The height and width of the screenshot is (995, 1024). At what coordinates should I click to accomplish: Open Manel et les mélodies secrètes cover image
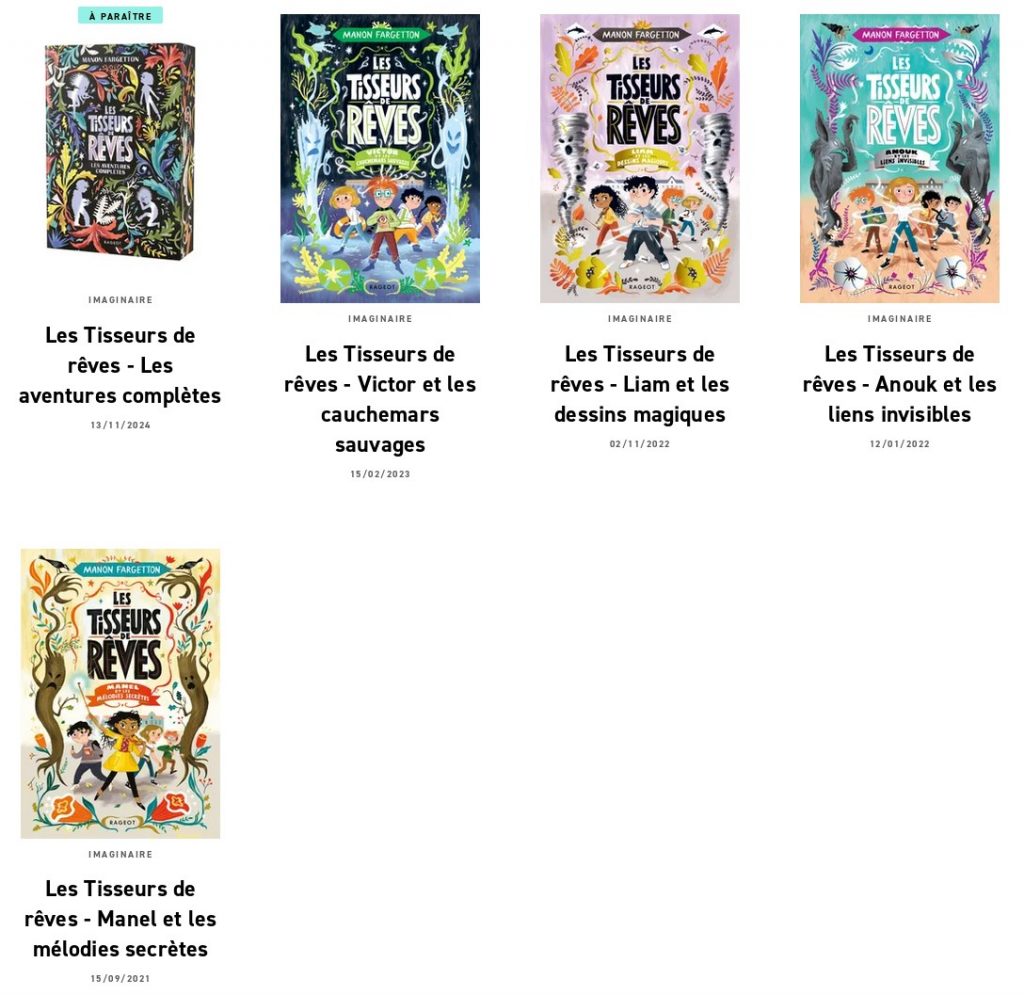pos(120,693)
